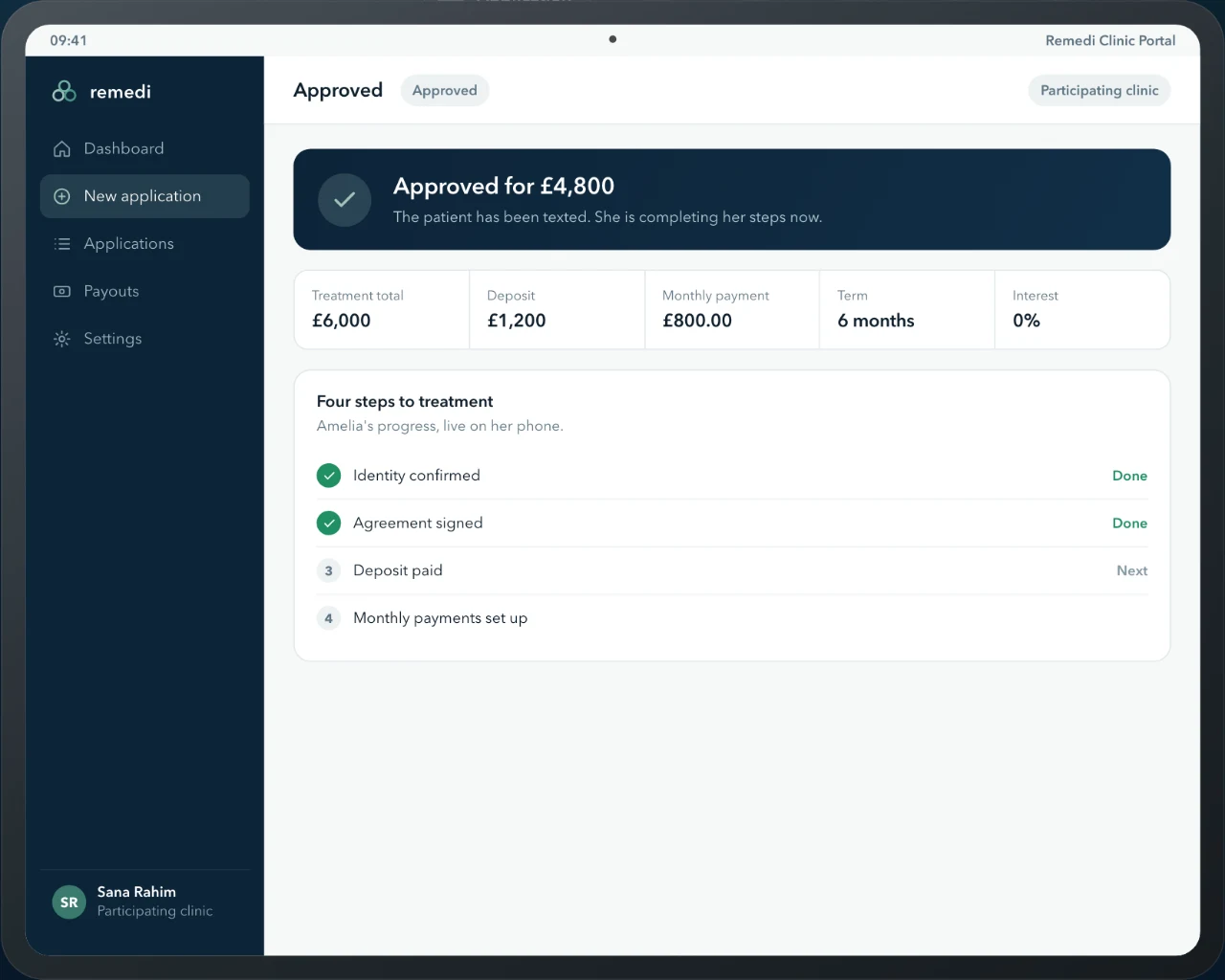This screenshot has width=1225, height=980.
Task: Open Settings from the sidebar
Action: pos(145,339)
